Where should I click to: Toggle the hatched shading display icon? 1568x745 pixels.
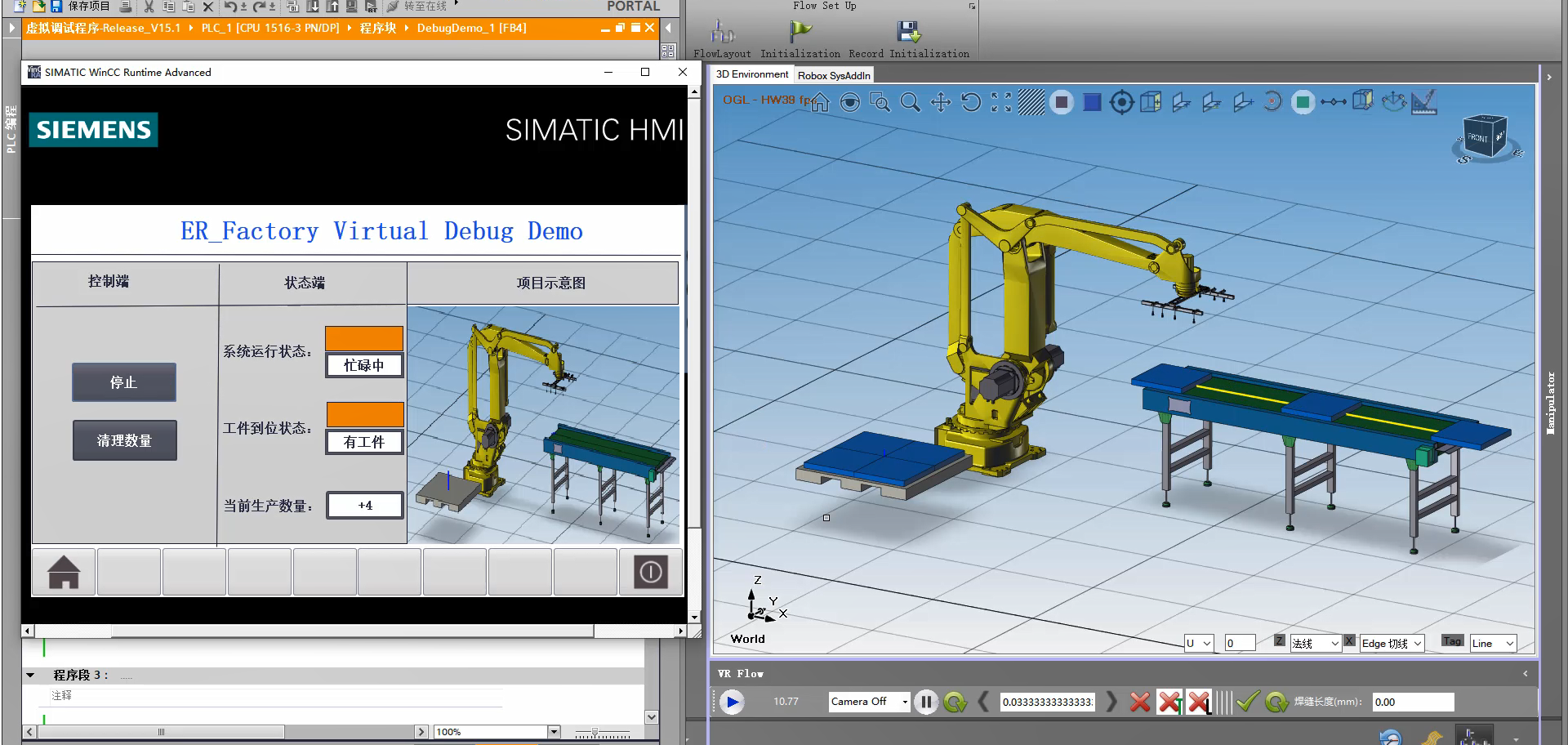(x=1031, y=102)
